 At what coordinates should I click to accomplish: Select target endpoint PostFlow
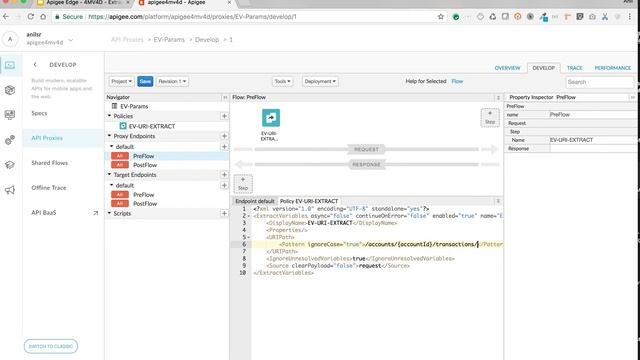click(x=145, y=204)
